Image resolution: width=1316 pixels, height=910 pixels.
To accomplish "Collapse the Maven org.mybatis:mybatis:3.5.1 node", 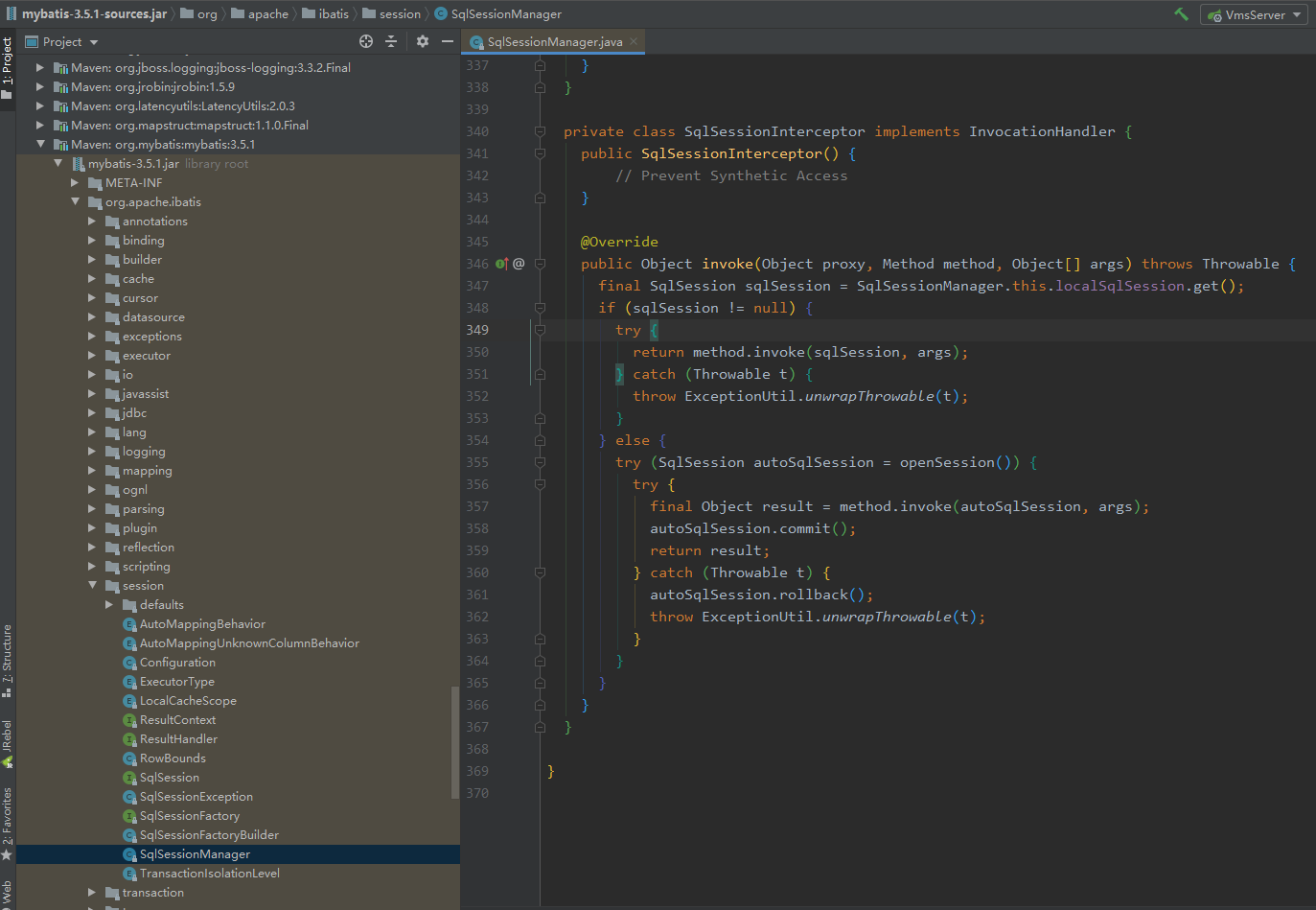I will (x=40, y=145).
